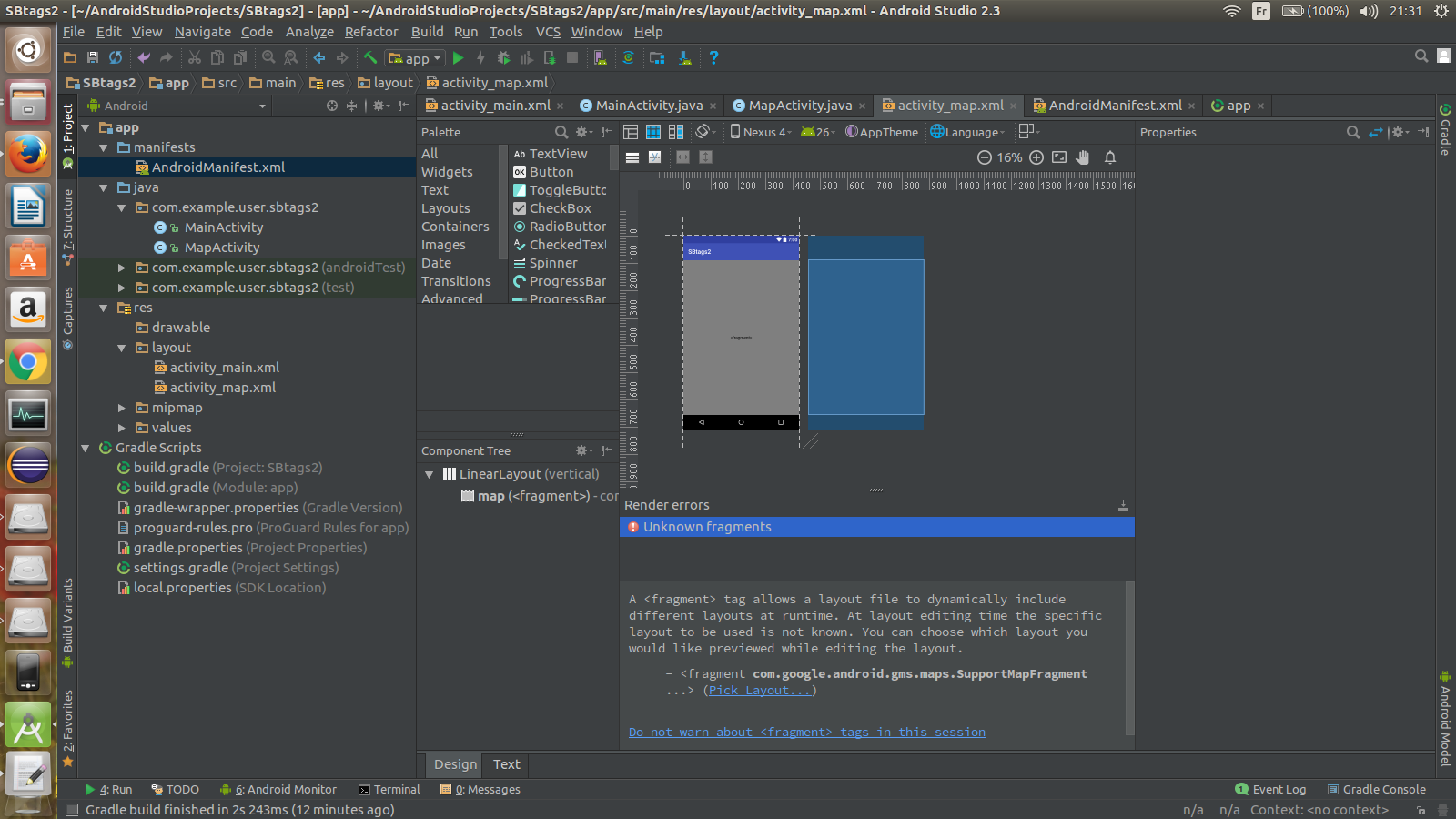Click the Help question mark icon
Viewport: 1456px width, 819px height.
713,57
